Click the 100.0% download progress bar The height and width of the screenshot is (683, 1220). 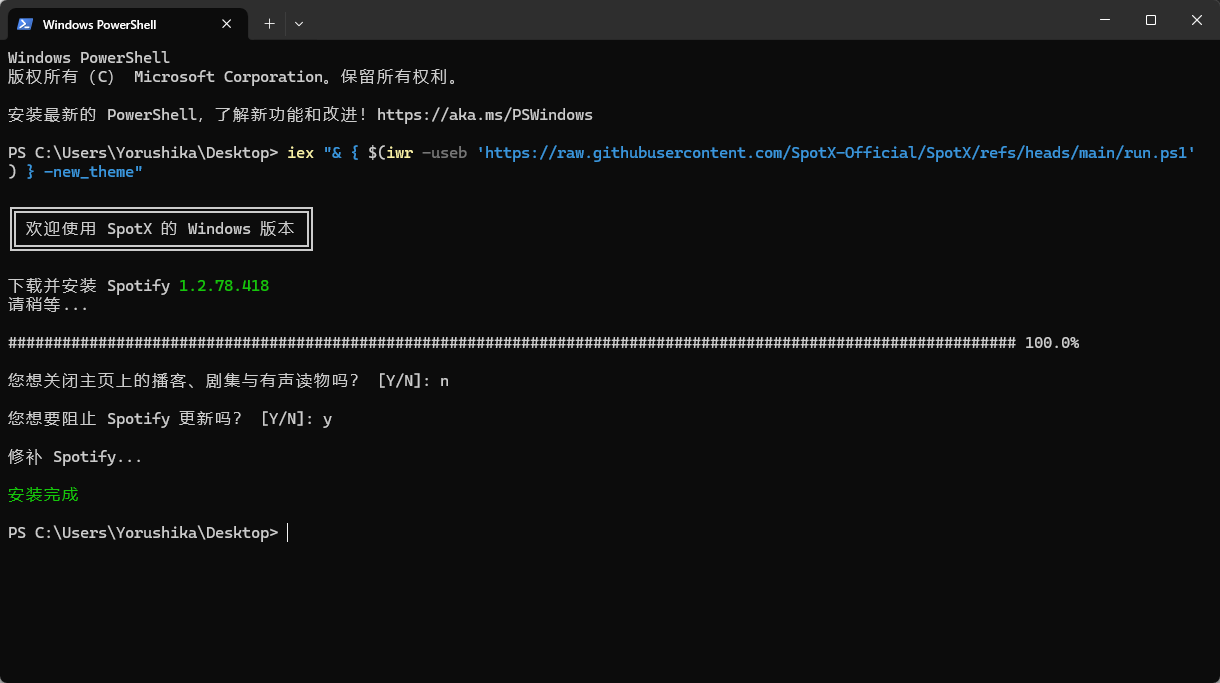pos(512,343)
